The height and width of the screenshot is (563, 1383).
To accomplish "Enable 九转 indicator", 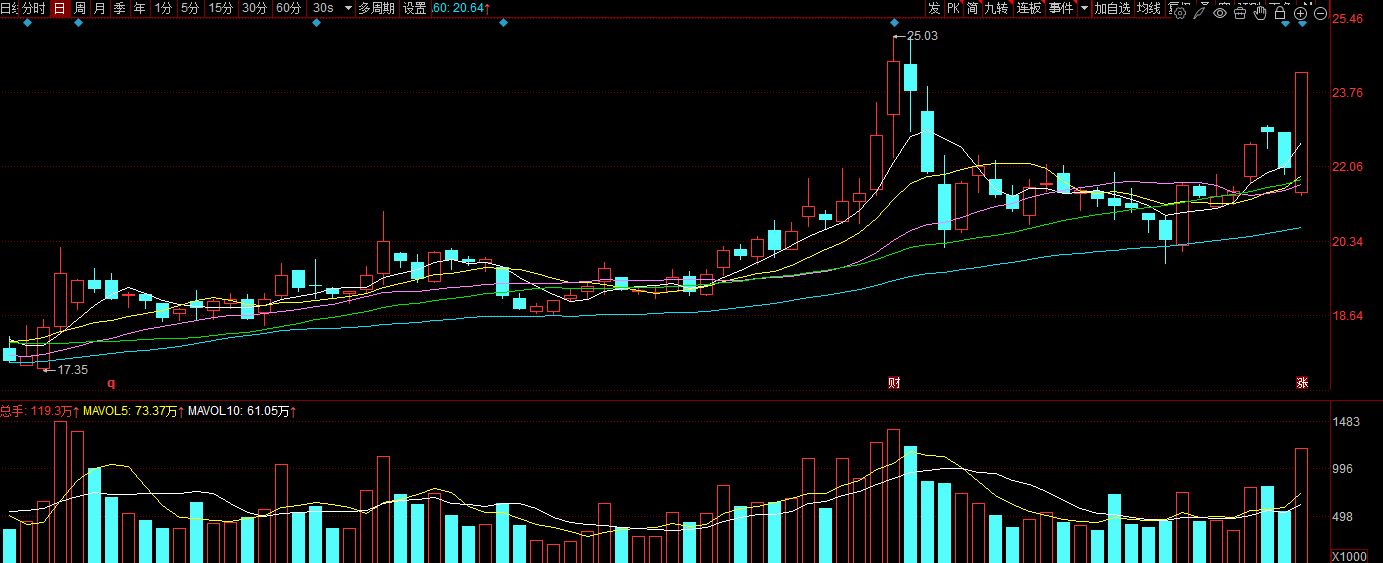I will pyautogui.click(x=996, y=8).
